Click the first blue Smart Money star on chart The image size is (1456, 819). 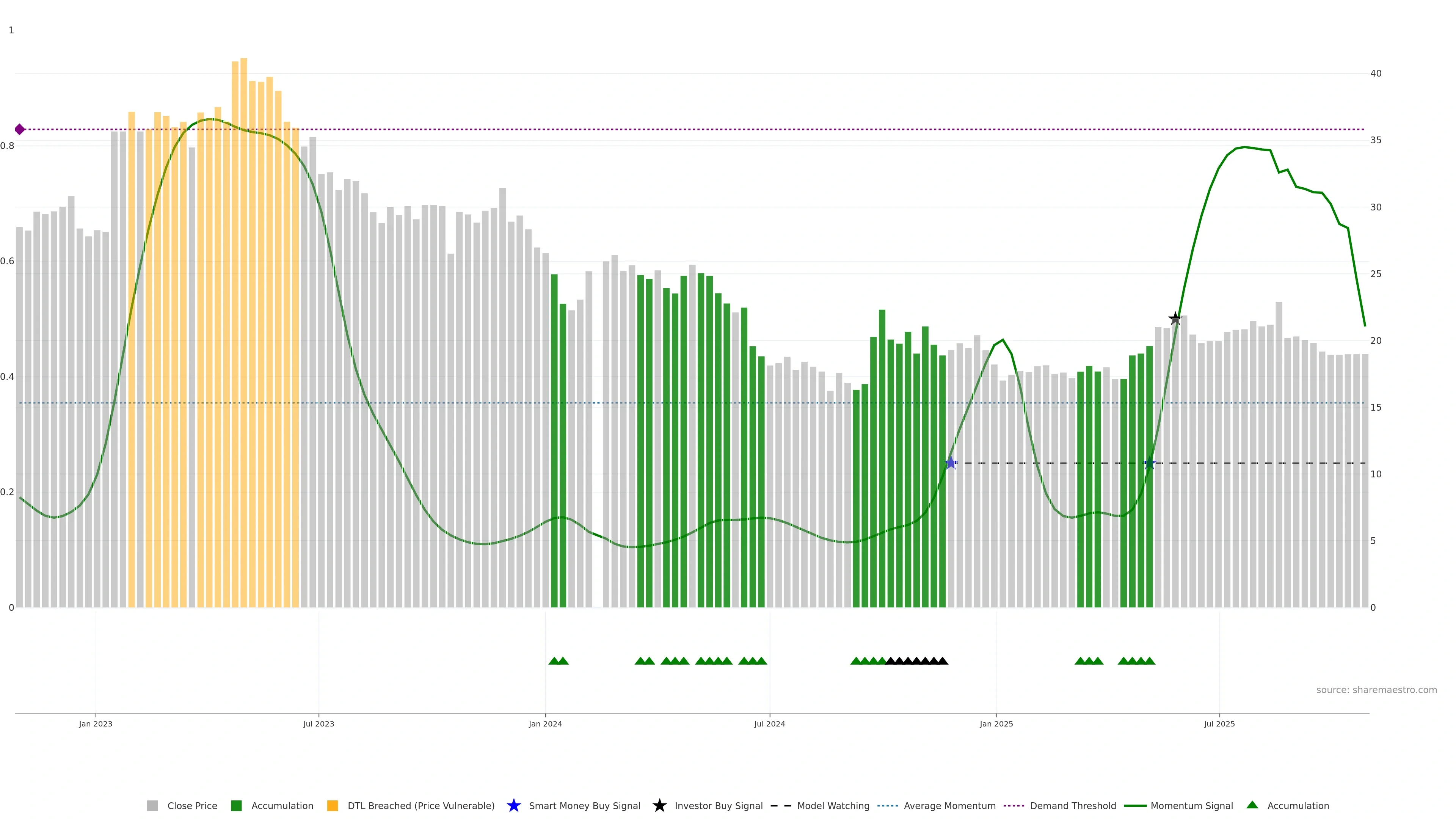(951, 463)
